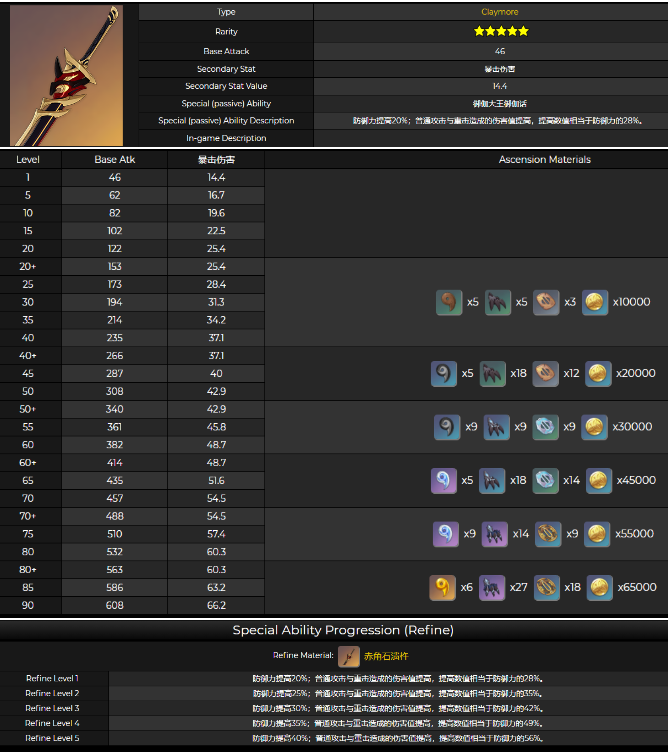The height and width of the screenshot is (752, 668).
Task: Select the brown mask icon beside x3
Action: pos(546,302)
